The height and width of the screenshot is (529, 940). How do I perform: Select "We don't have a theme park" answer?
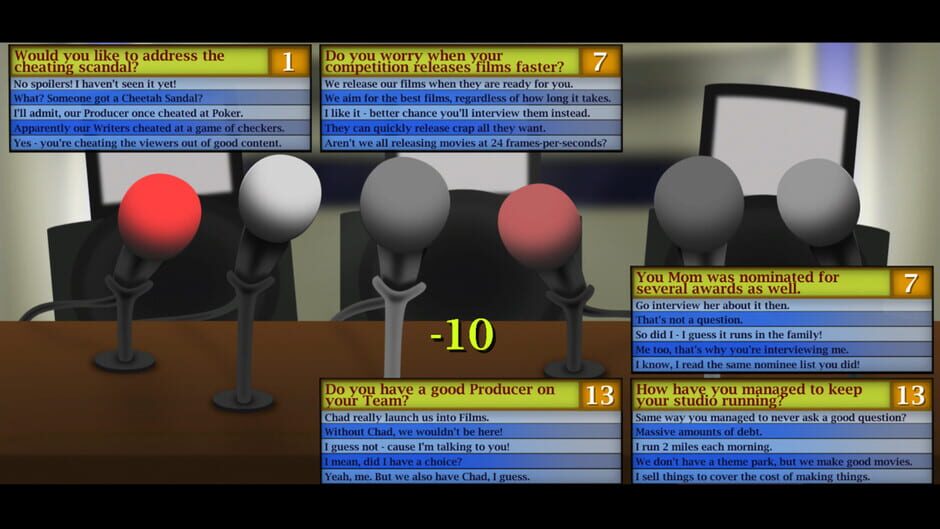tap(782, 462)
